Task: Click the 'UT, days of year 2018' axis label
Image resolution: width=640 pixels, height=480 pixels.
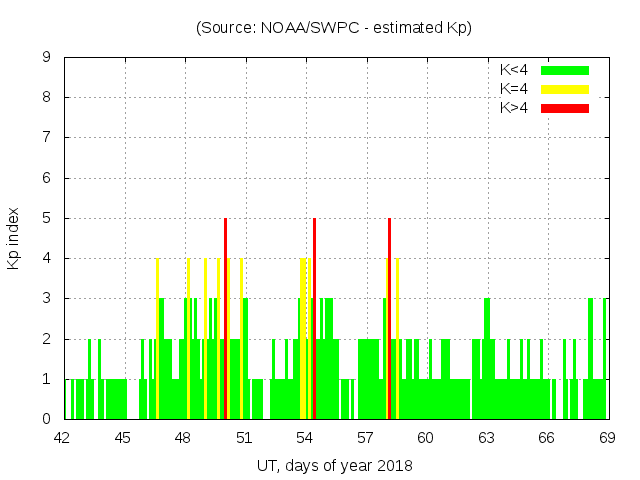Action: [334, 465]
